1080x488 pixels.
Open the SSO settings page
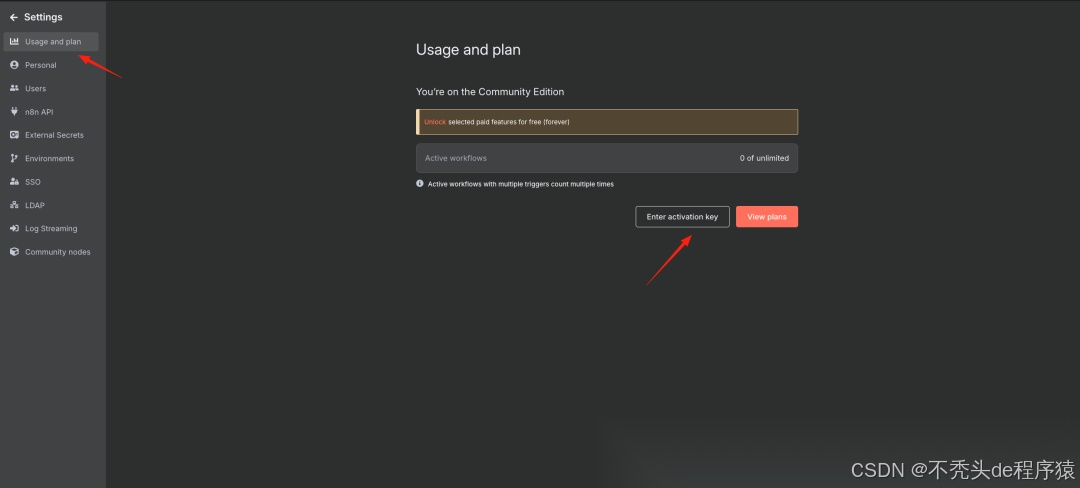point(52,182)
